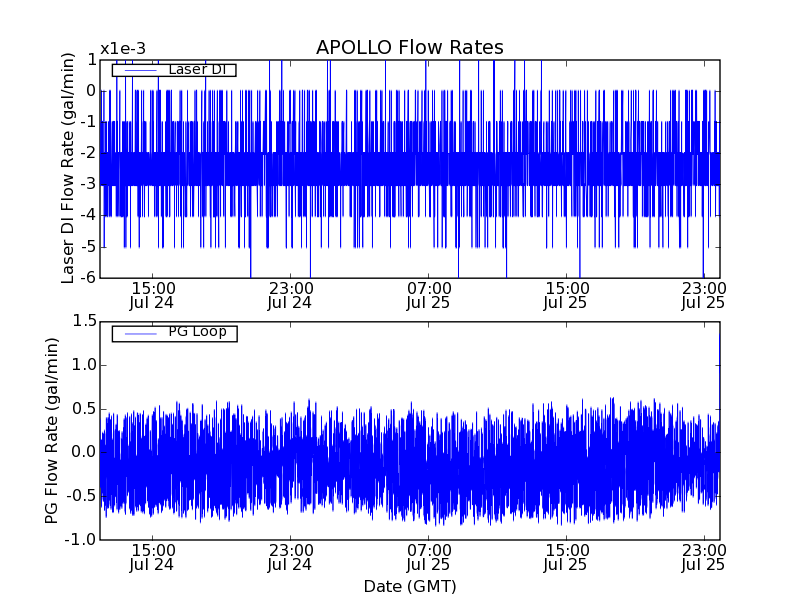
Task: Click bottom plot's 15:00 Jul 25 tick label
Action: coord(566,557)
